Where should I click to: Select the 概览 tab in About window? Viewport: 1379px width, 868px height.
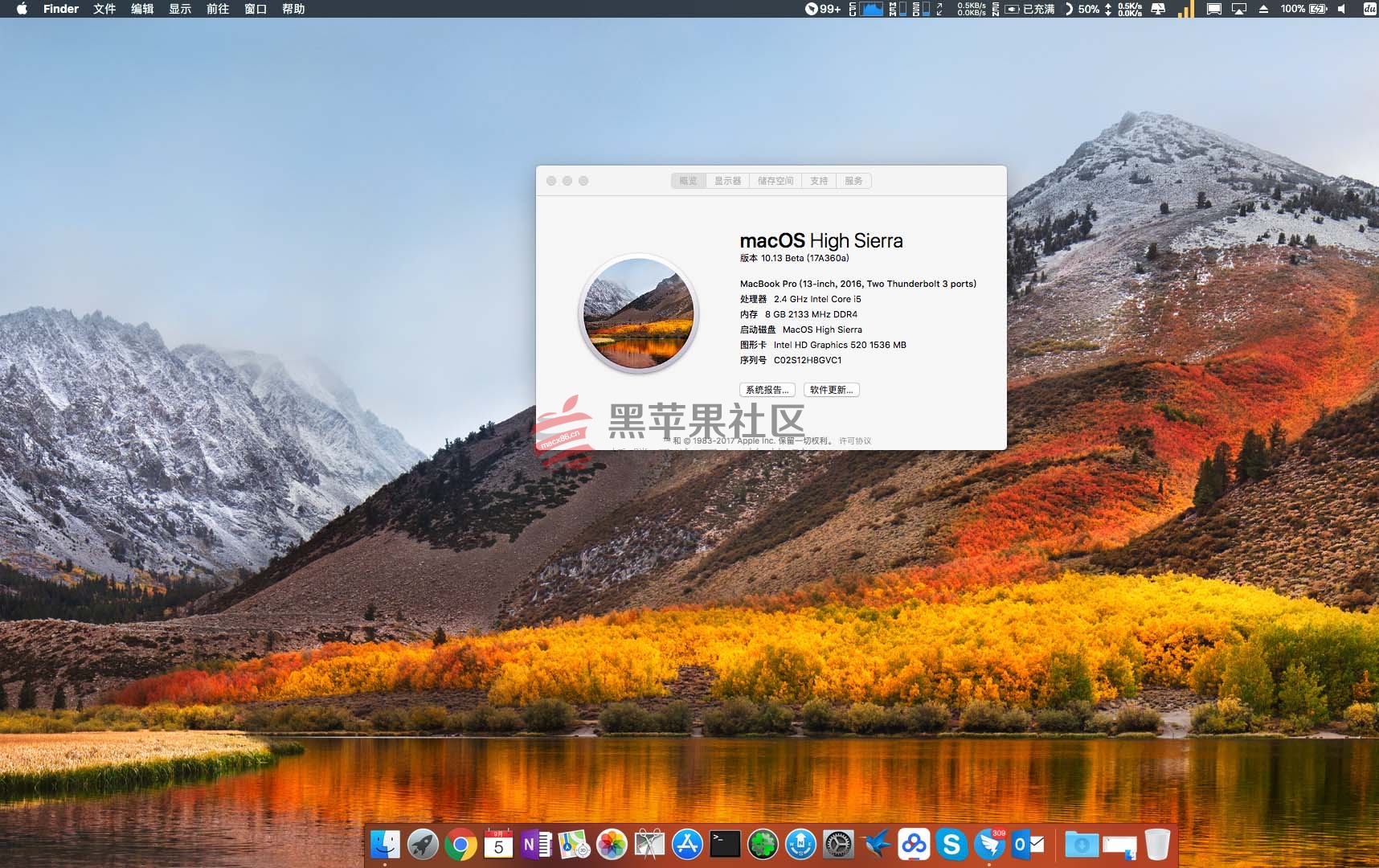pos(689,181)
